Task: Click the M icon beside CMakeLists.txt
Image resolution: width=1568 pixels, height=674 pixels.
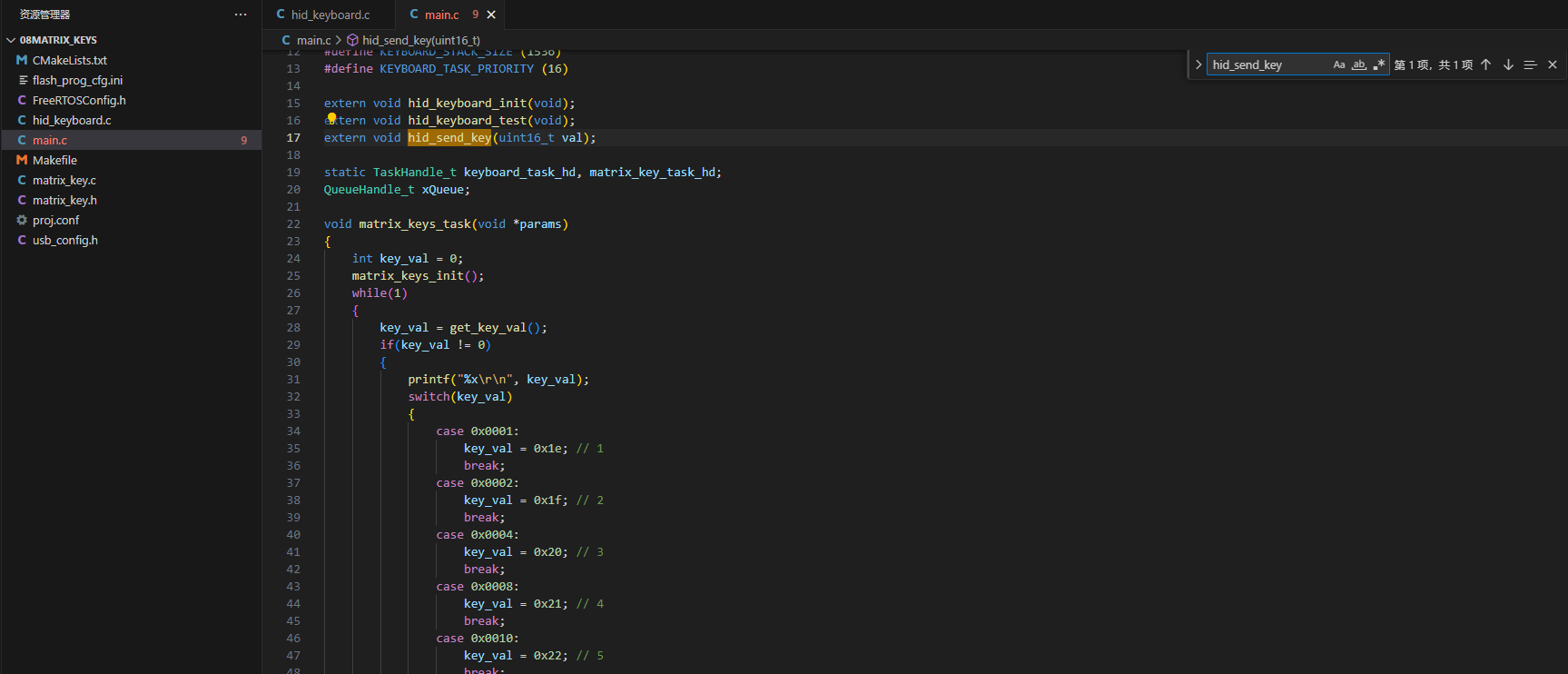Action: click(x=22, y=60)
